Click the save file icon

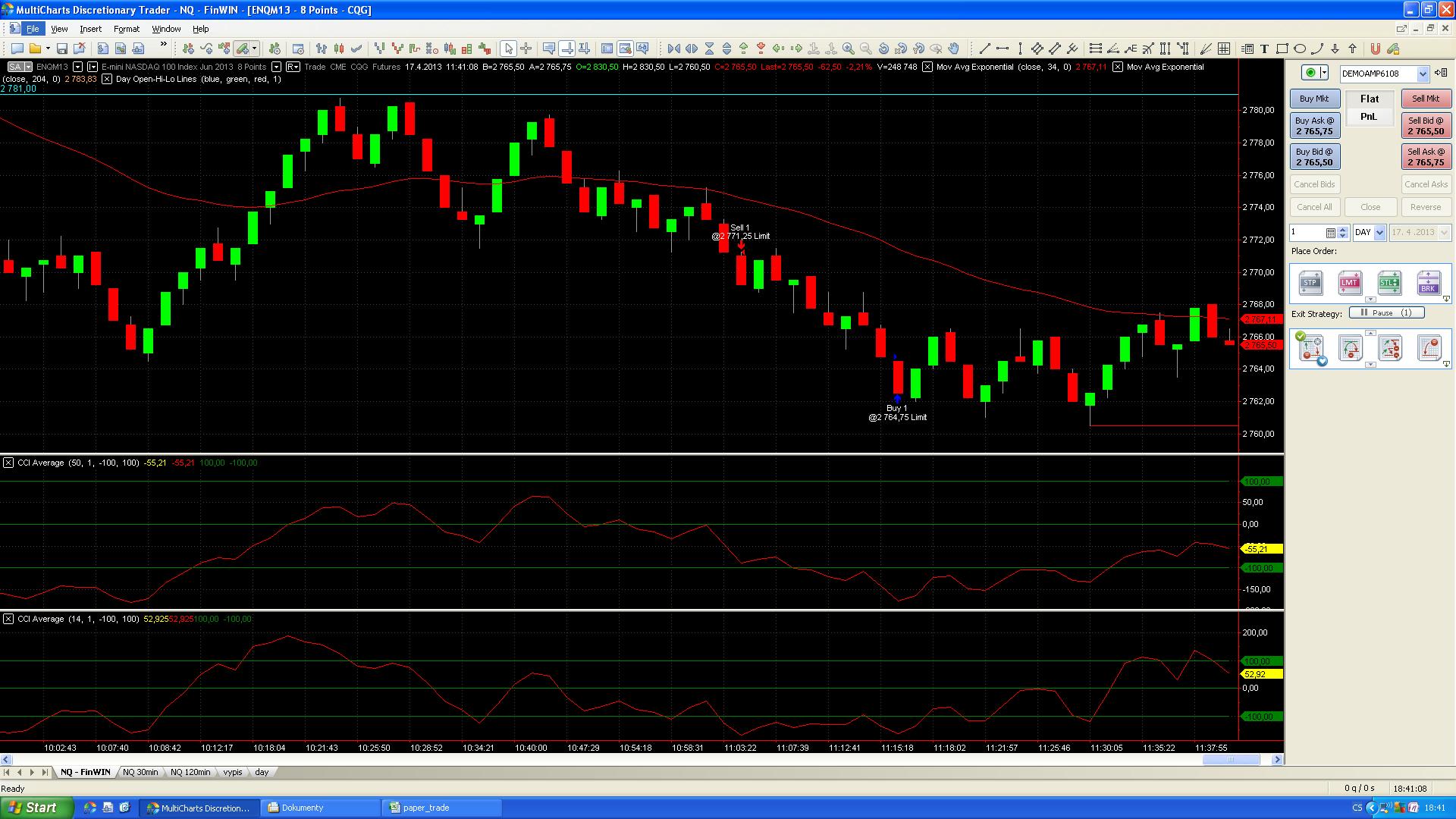click(x=62, y=49)
